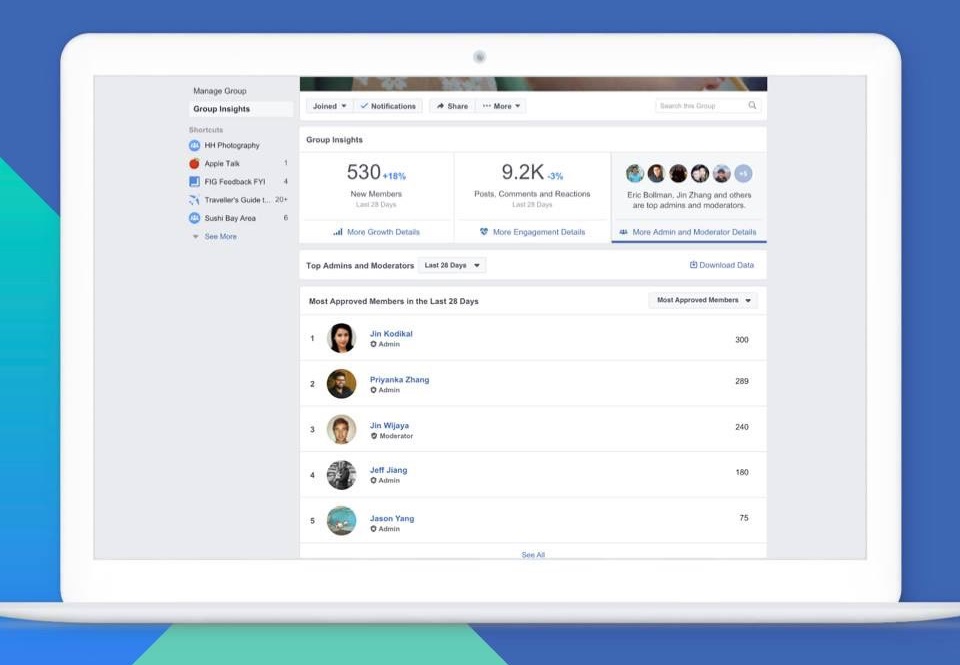Toggle the Notifications setting with checkmark
The width and height of the screenshot is (960, 665).
click(388, 105)
